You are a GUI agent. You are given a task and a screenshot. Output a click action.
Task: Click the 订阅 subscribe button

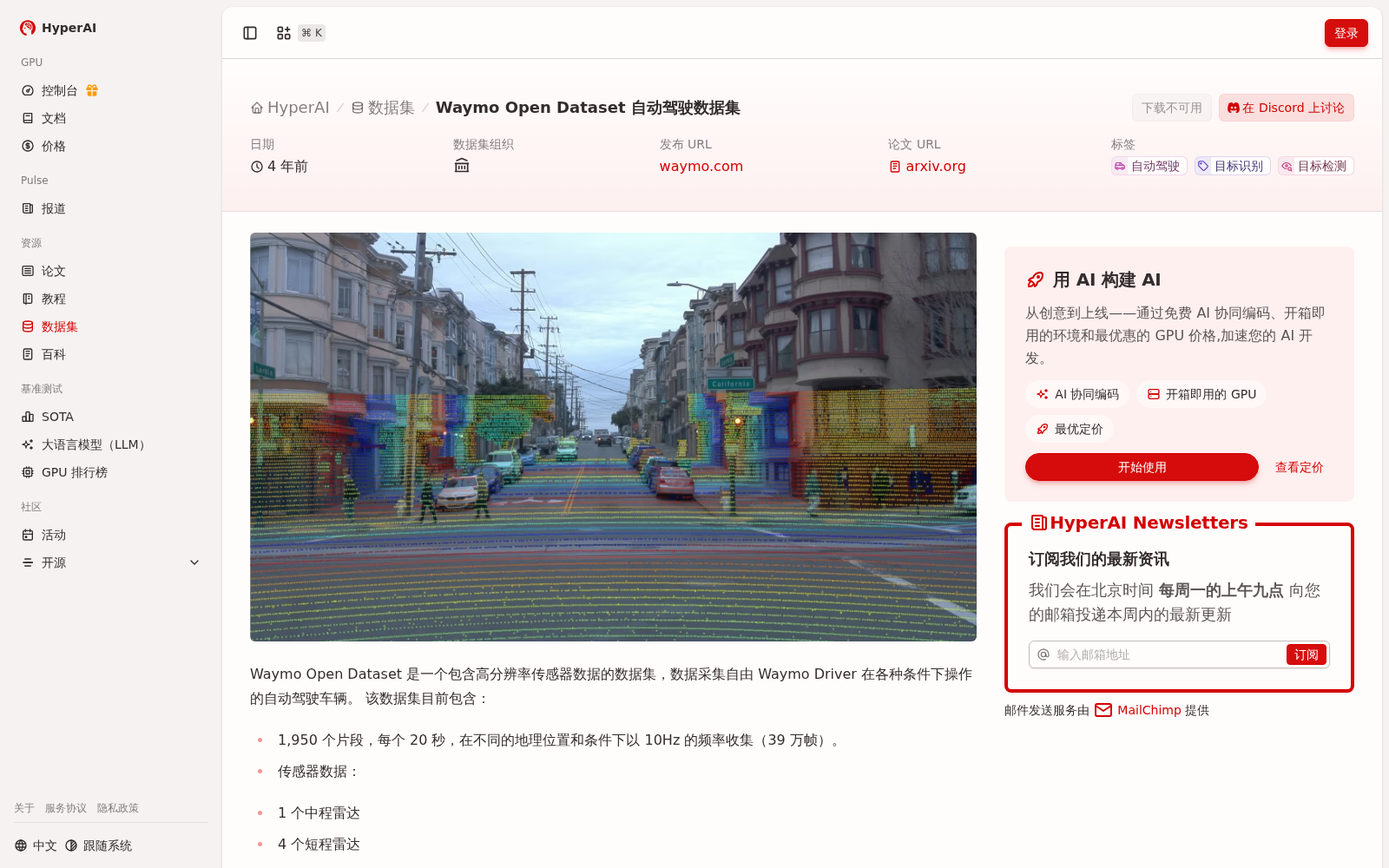point(1306,654)
